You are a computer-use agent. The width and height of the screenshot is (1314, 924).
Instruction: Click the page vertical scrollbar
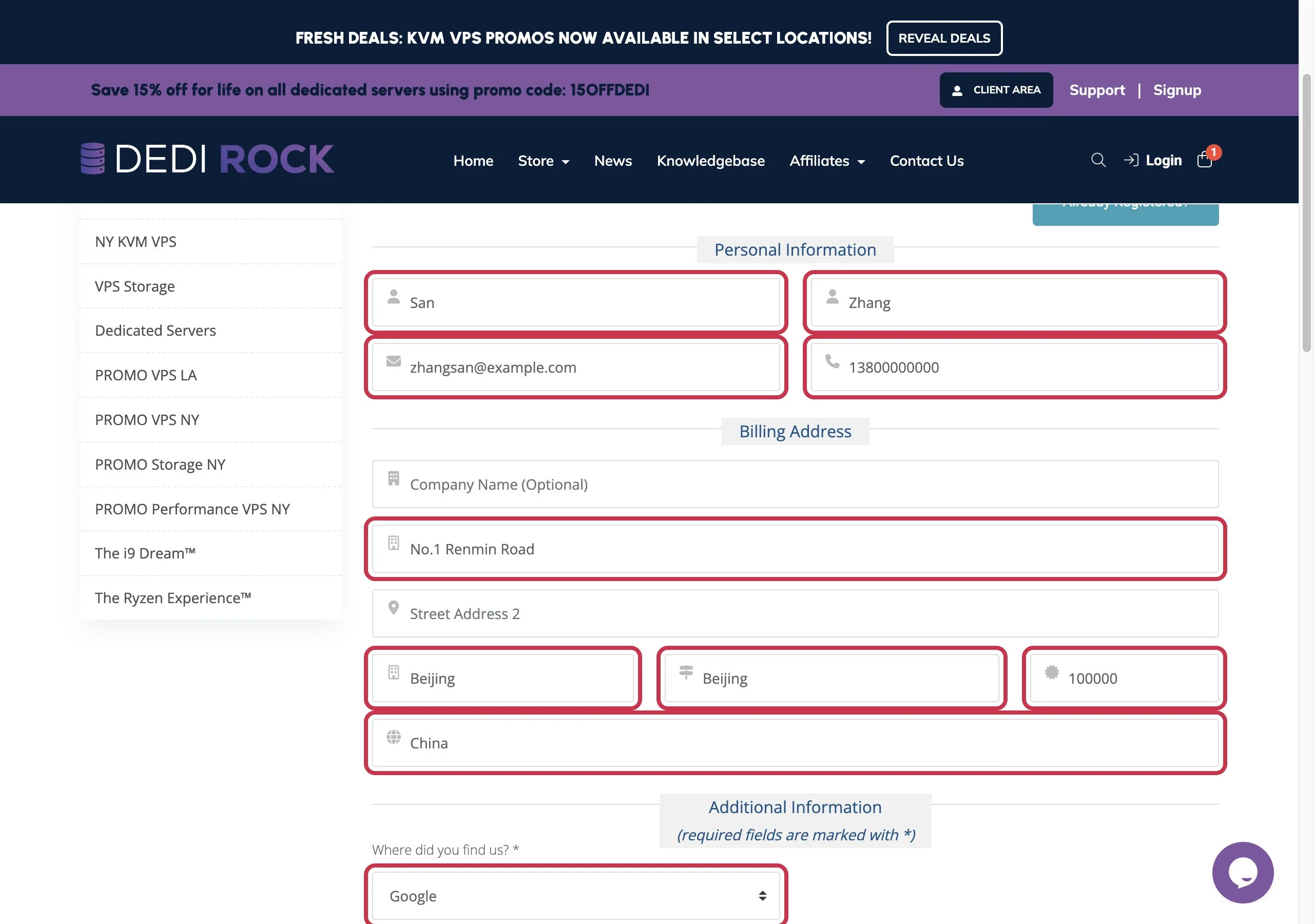pos(1306,213)
